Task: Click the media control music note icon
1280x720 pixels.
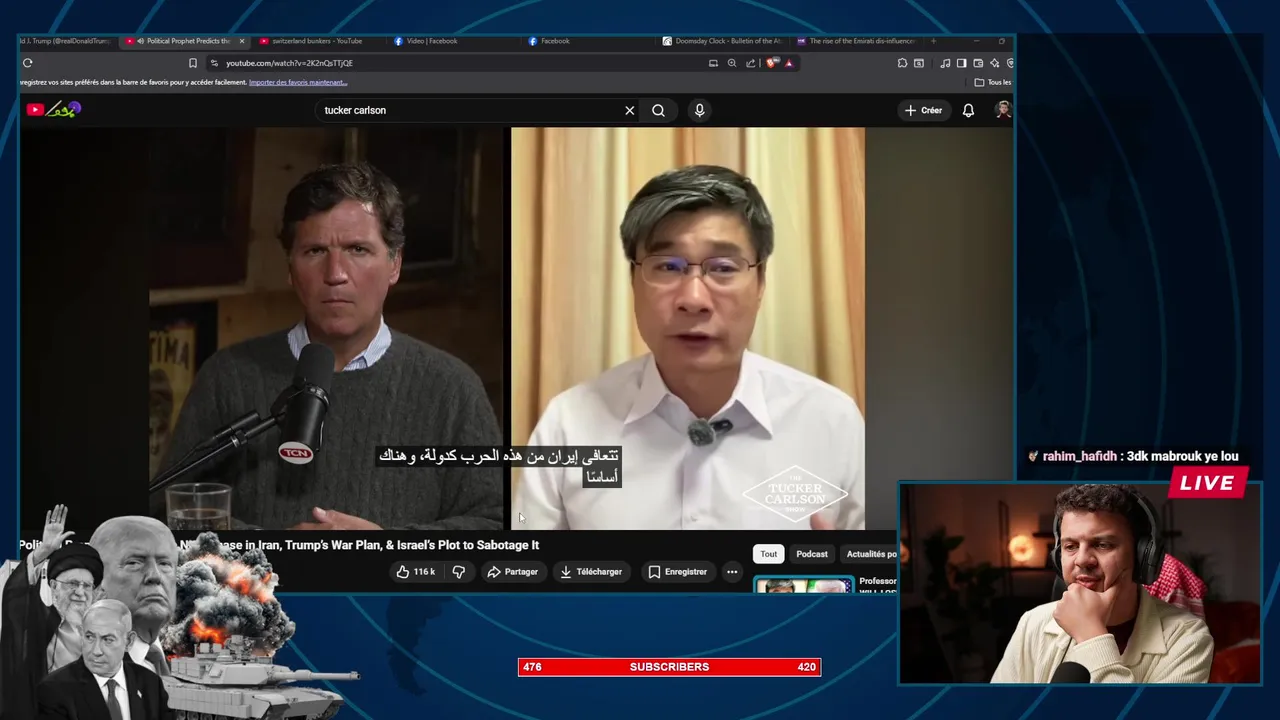Action: click(945, 63)
